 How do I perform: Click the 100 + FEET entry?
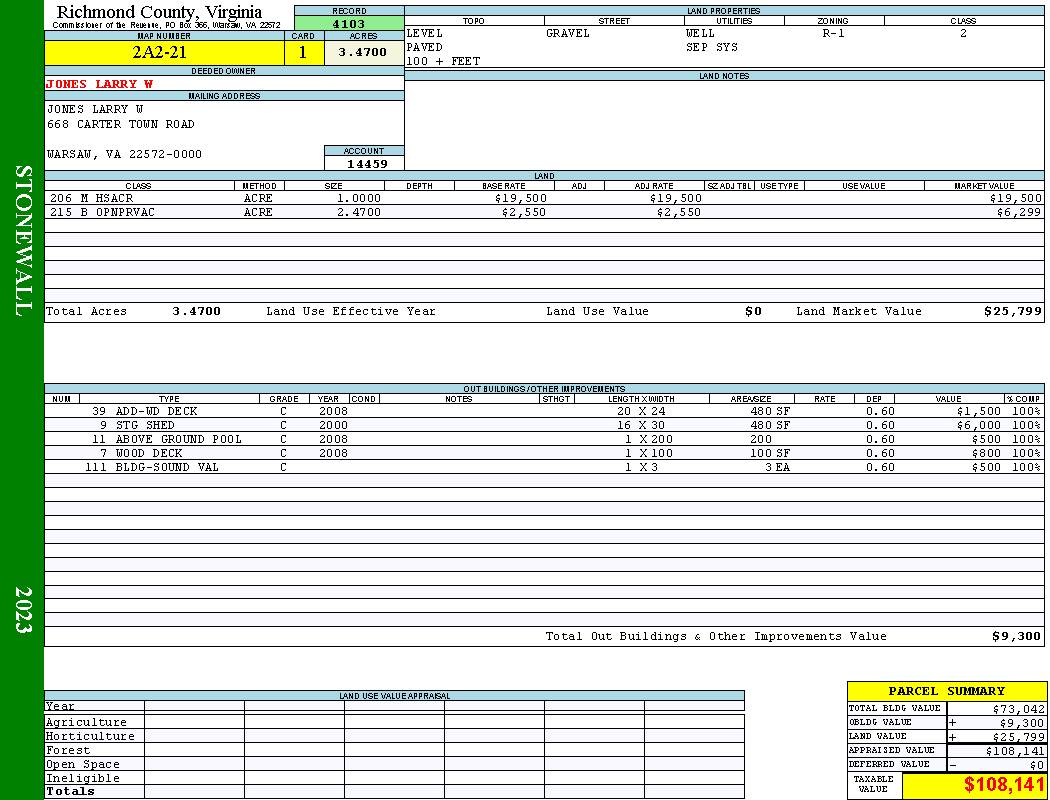(443, 61)
